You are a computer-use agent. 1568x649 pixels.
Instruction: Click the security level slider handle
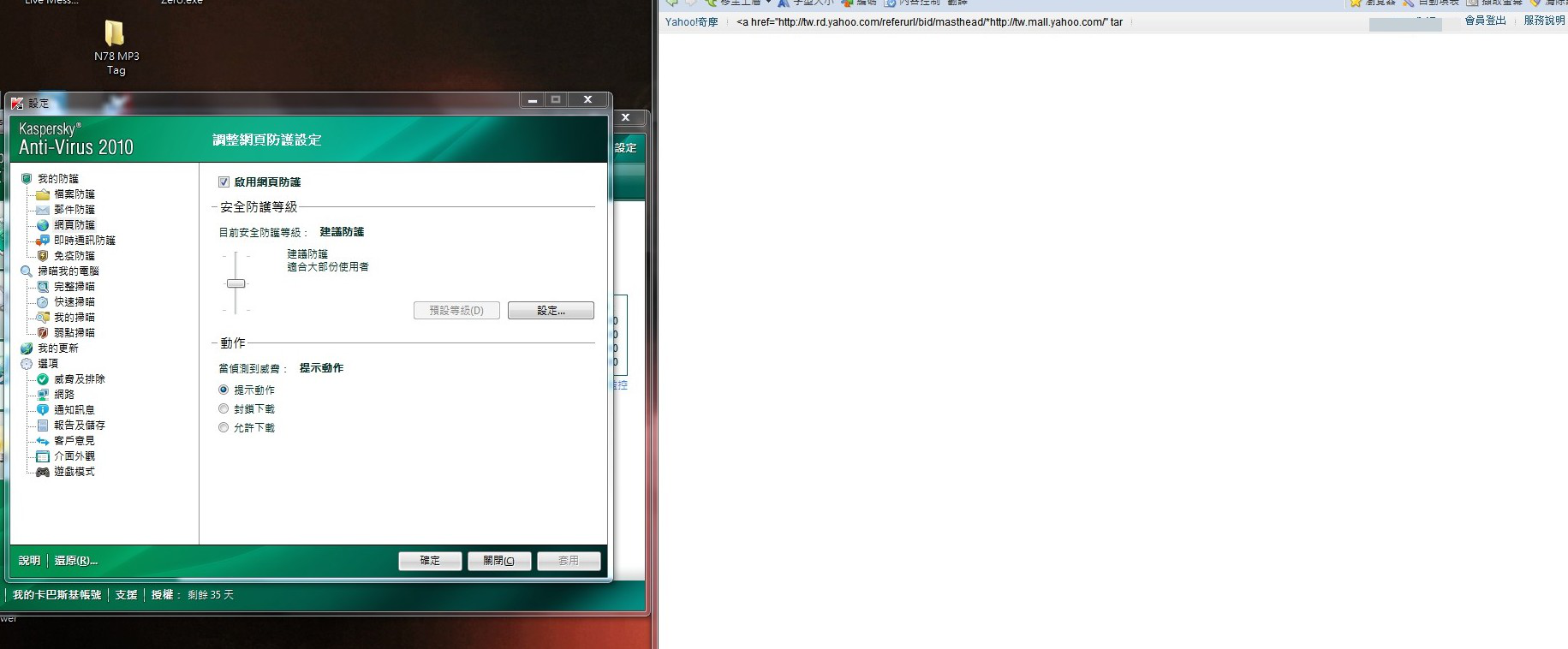(x=235, y=283)
